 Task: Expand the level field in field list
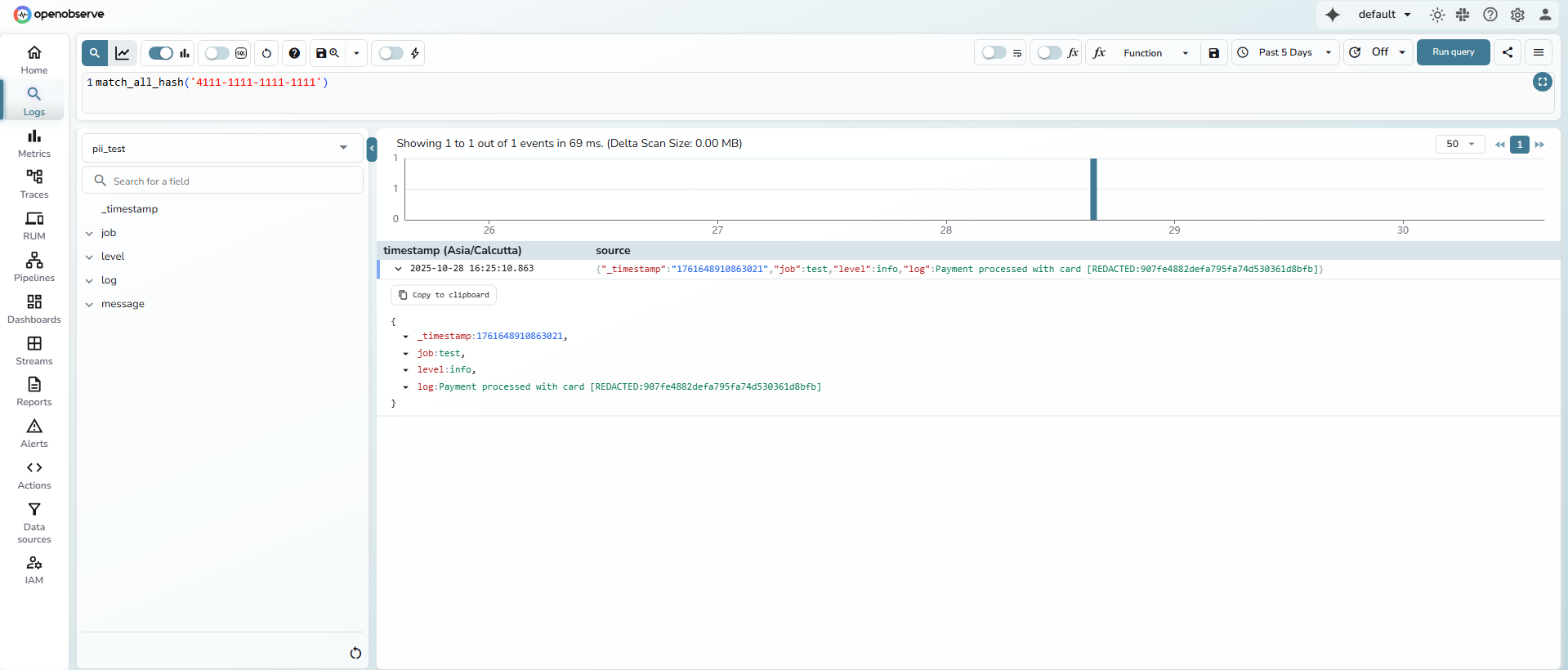89,257
